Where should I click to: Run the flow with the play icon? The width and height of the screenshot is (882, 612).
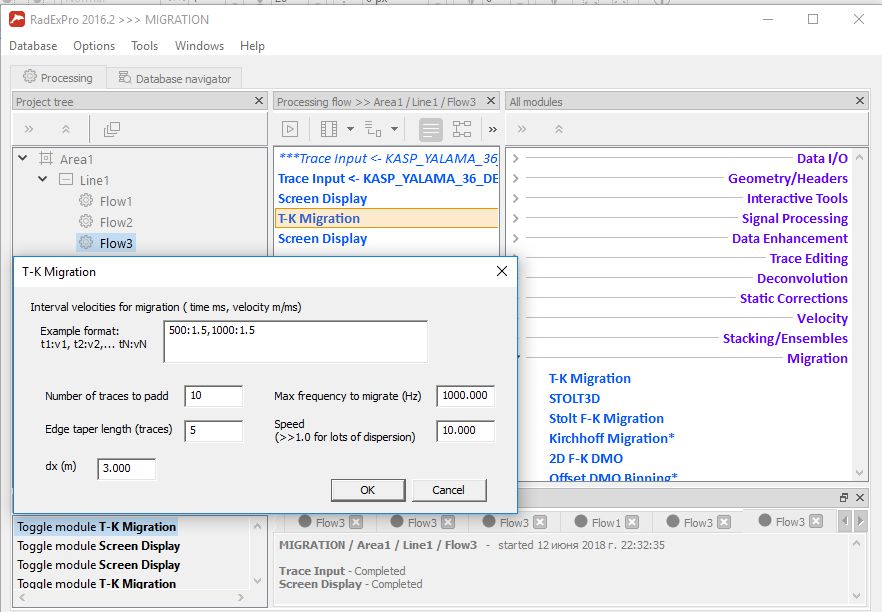pyautogui.click(x=290, y=129)
